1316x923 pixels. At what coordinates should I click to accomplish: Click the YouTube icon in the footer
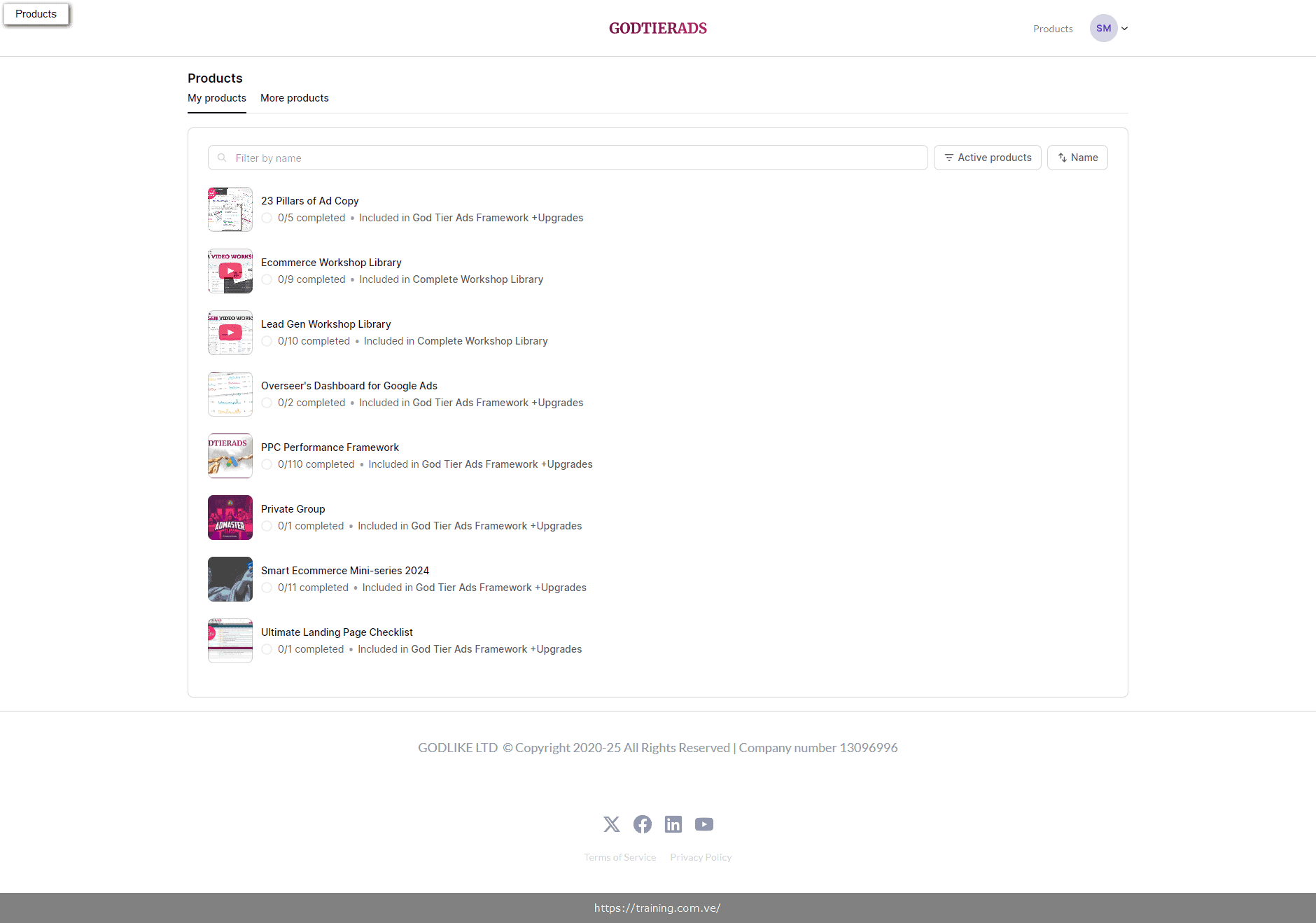click(704, 824)
